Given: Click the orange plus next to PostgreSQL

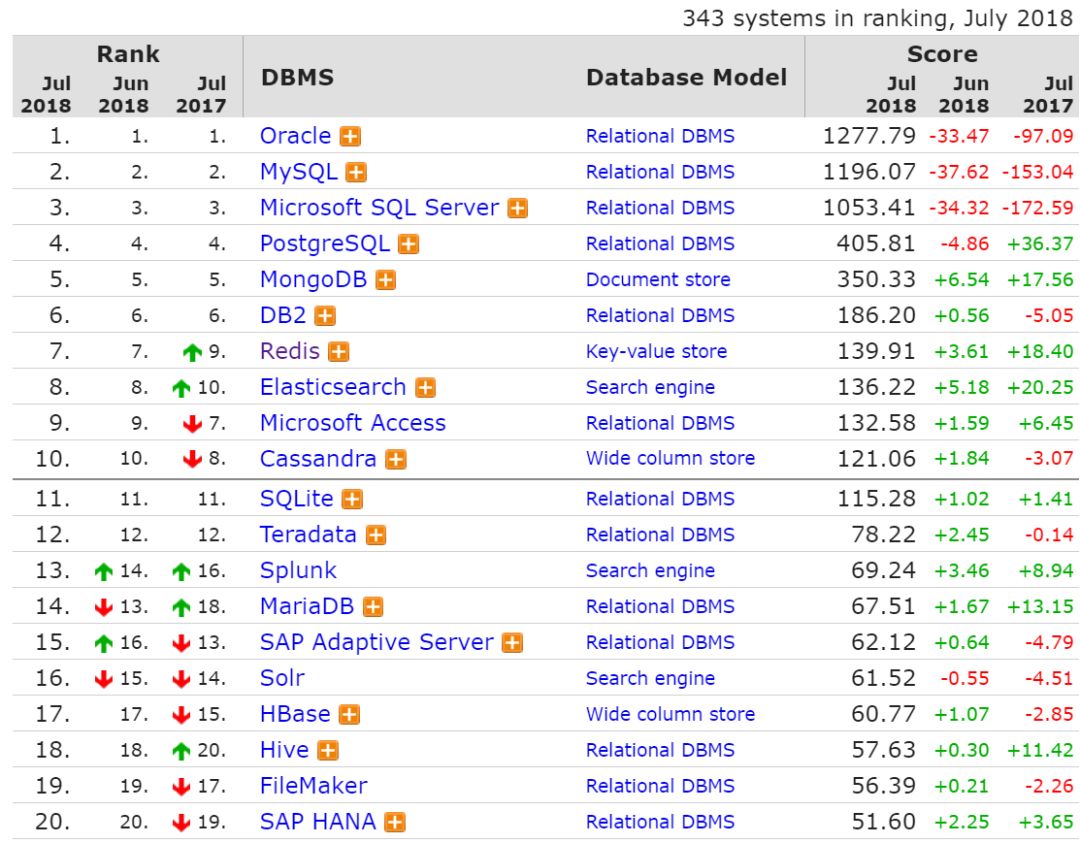Looking at the screenshot, I should click(x=409, y=244).
